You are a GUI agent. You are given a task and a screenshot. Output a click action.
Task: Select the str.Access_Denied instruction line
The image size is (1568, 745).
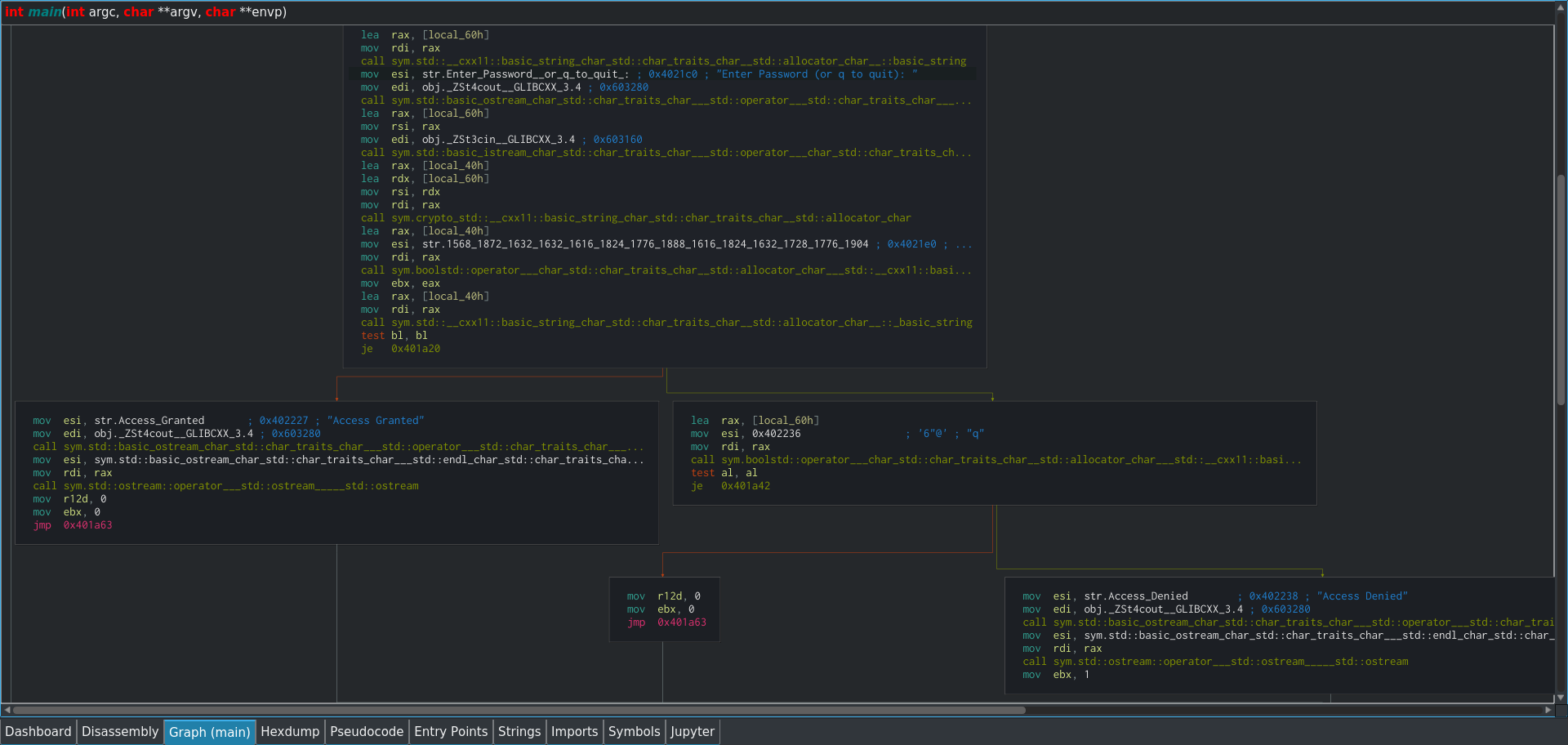click(1215, 596)
